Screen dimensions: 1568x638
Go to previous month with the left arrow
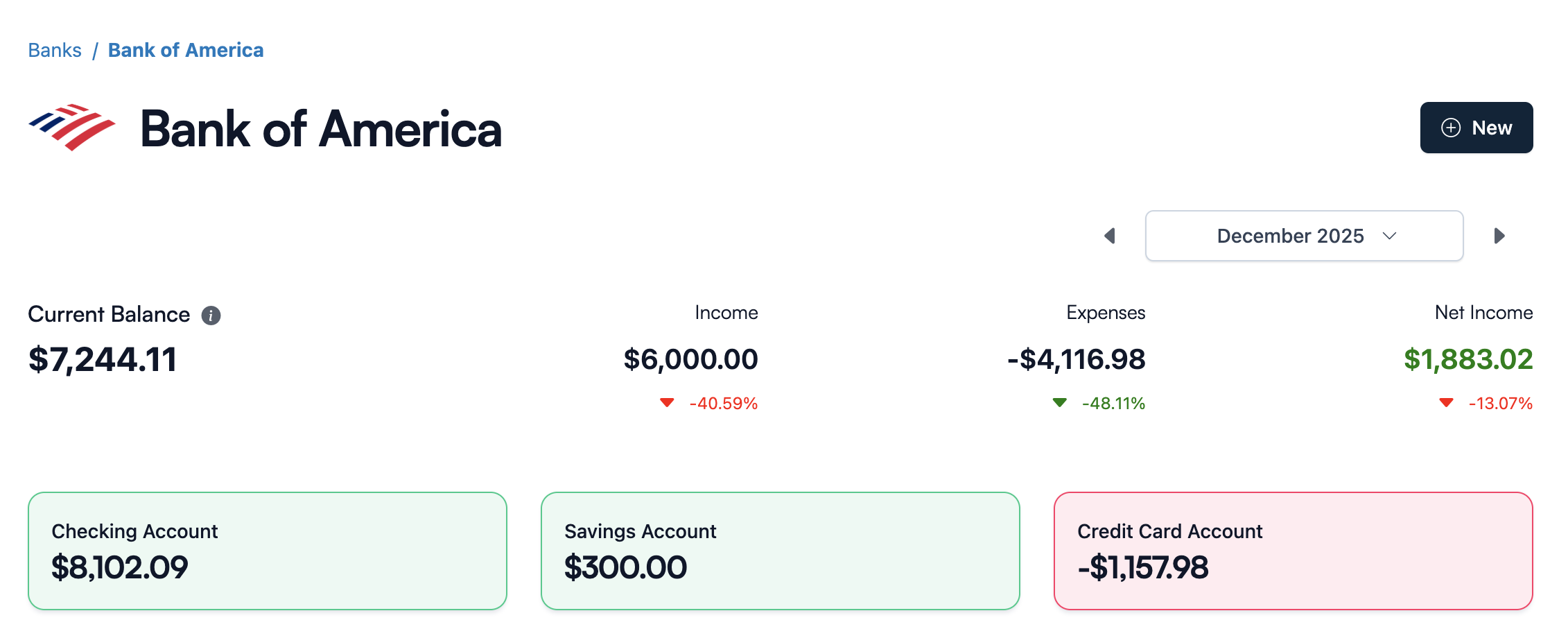(x=1110, y=236)
